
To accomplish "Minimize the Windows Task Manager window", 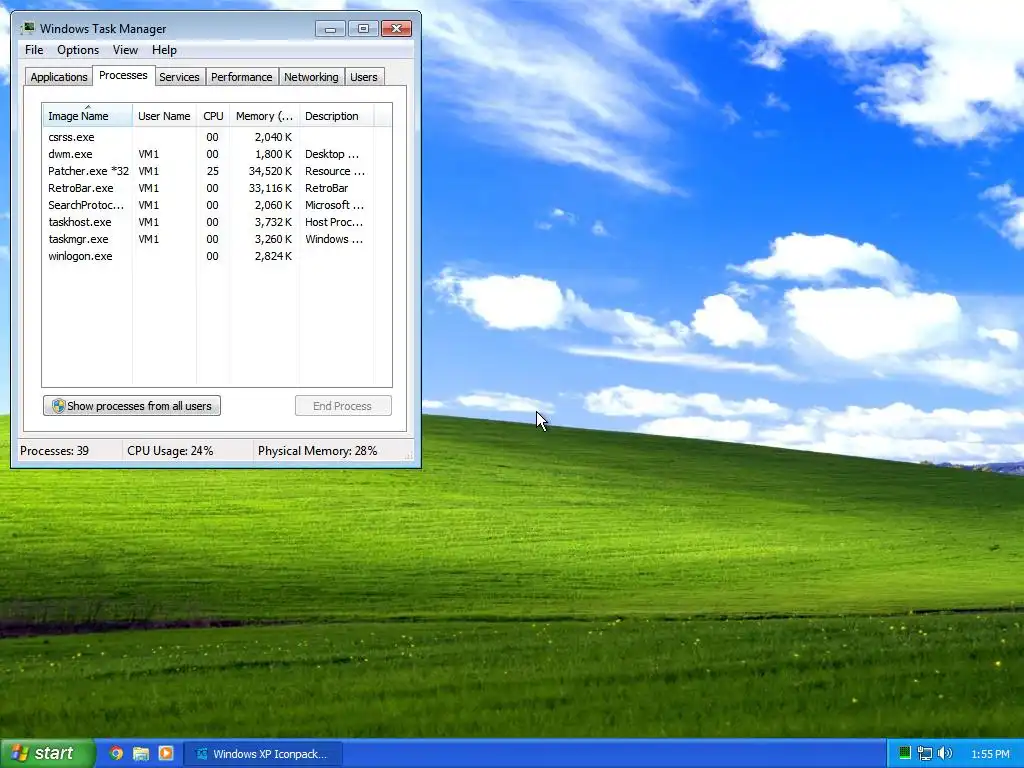I will tap(330, 29).
